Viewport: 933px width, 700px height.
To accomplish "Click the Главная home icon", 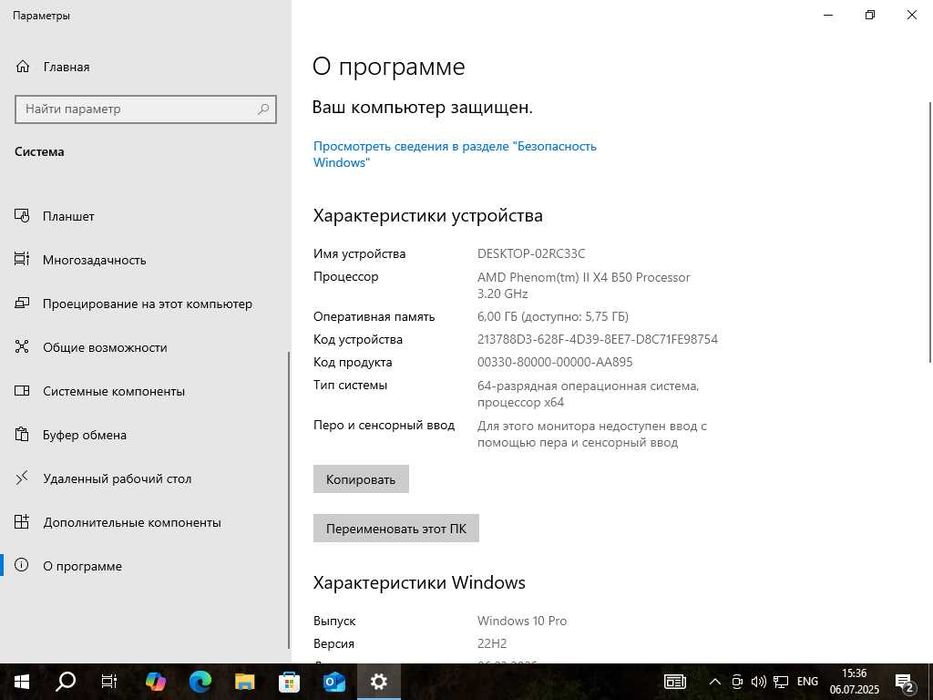I will pos(23,66).
